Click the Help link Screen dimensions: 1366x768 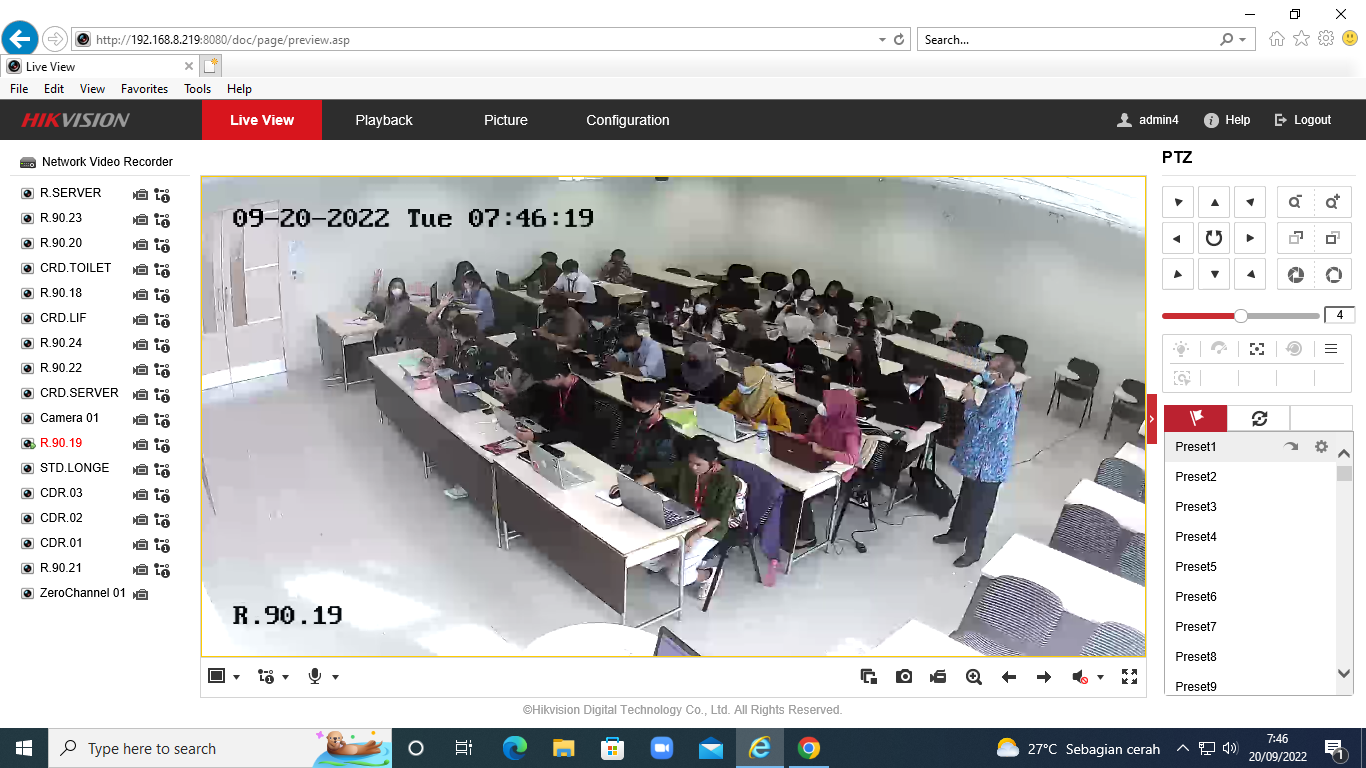coord(1227,120)
